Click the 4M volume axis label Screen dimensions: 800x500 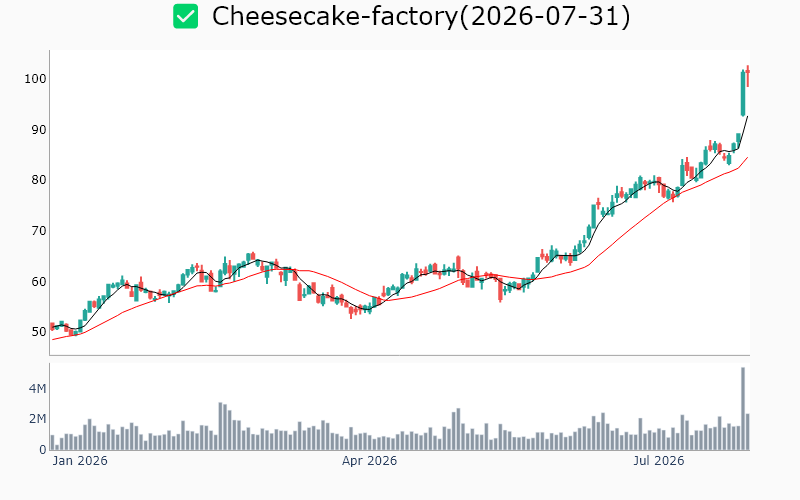click(37, 389)
